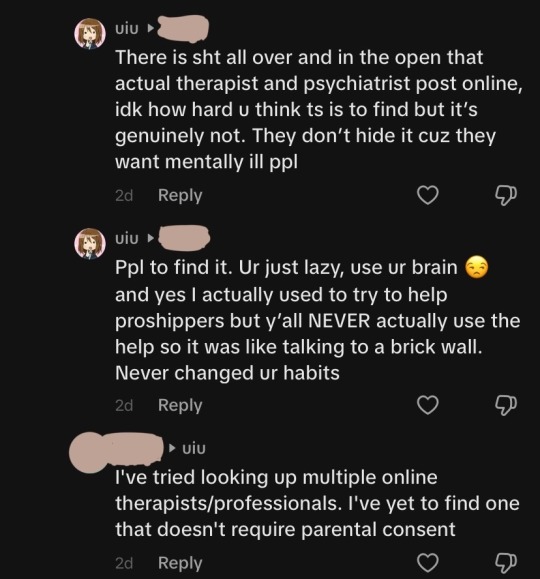Dislike the first uiu comment about therapists
This screenshot has height=579, width=540.
(x=506, y=195)
